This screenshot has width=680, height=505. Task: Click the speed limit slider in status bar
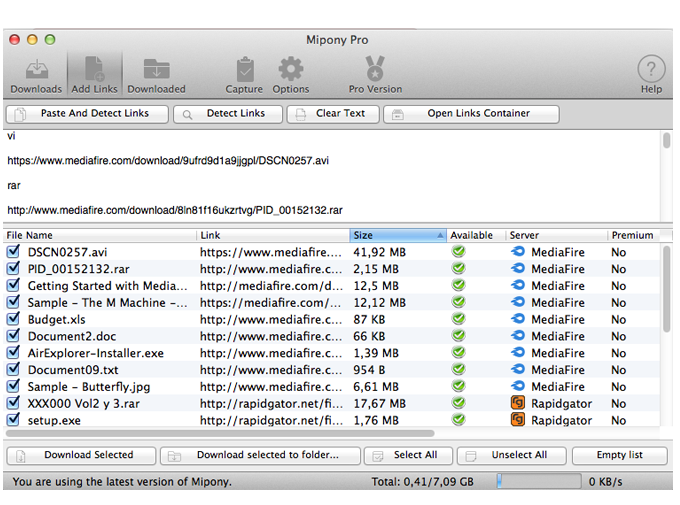point(539,481)
